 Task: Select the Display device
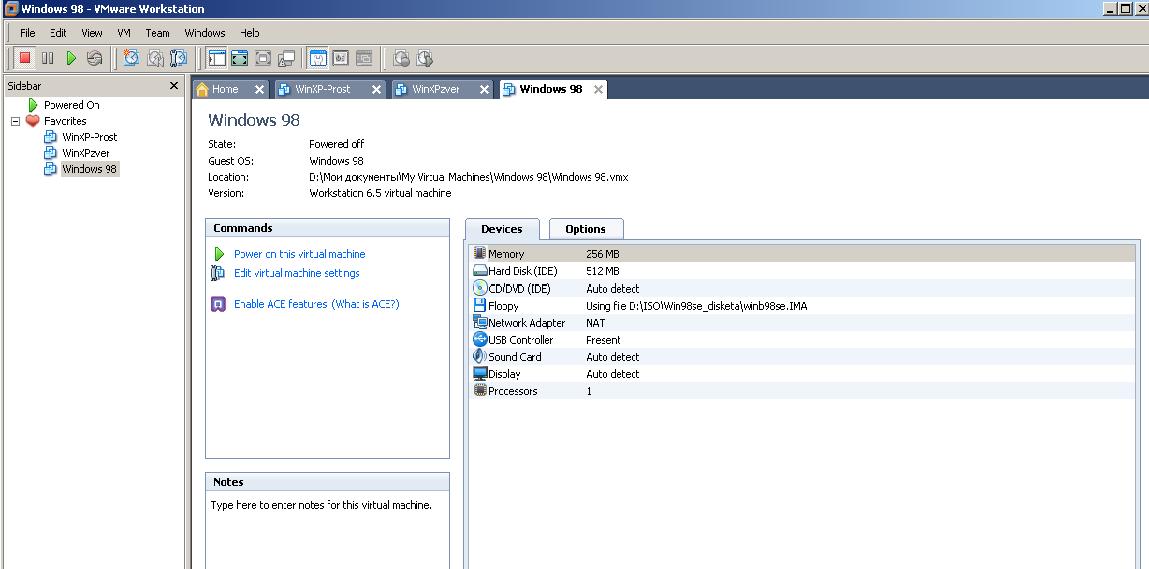tap(802, 374)
